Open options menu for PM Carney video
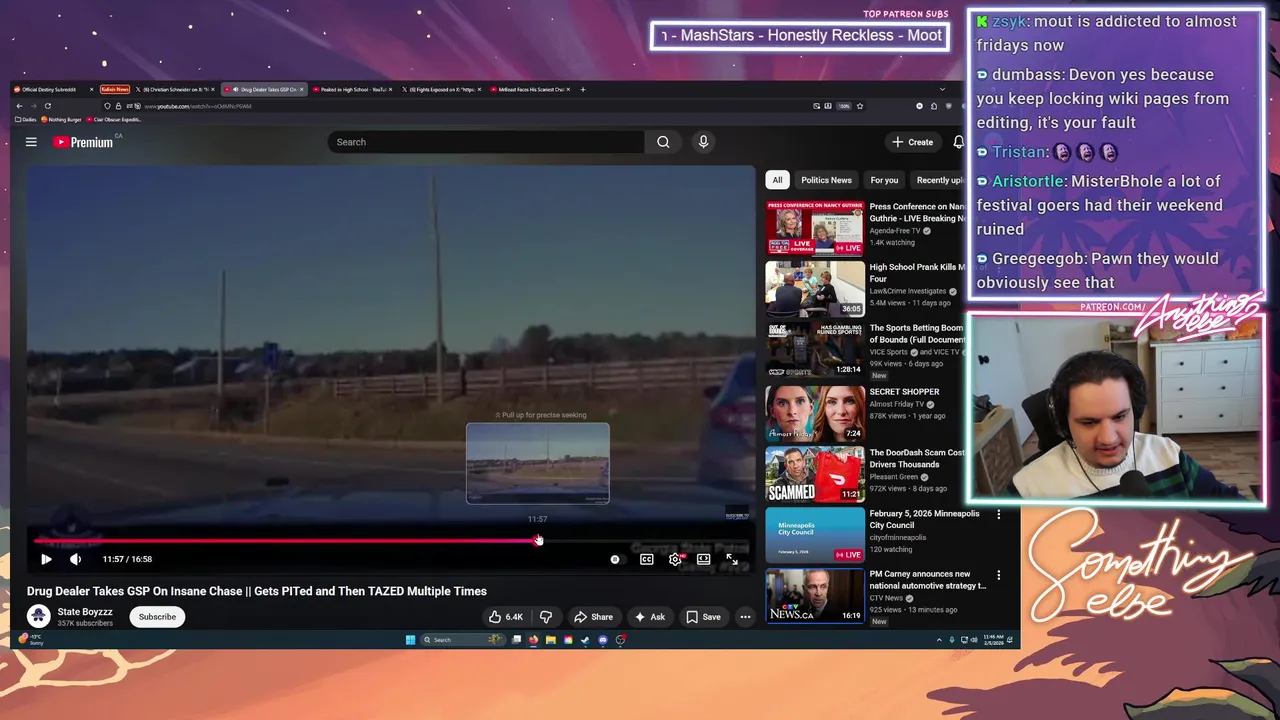The width and height of the screenshot is (1280, 720). (998, 576)
